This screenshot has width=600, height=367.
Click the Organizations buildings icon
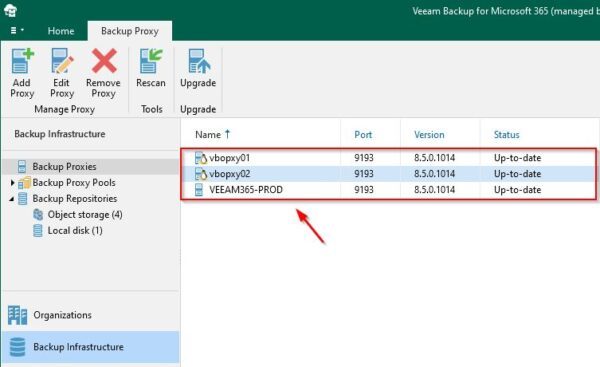17,315
